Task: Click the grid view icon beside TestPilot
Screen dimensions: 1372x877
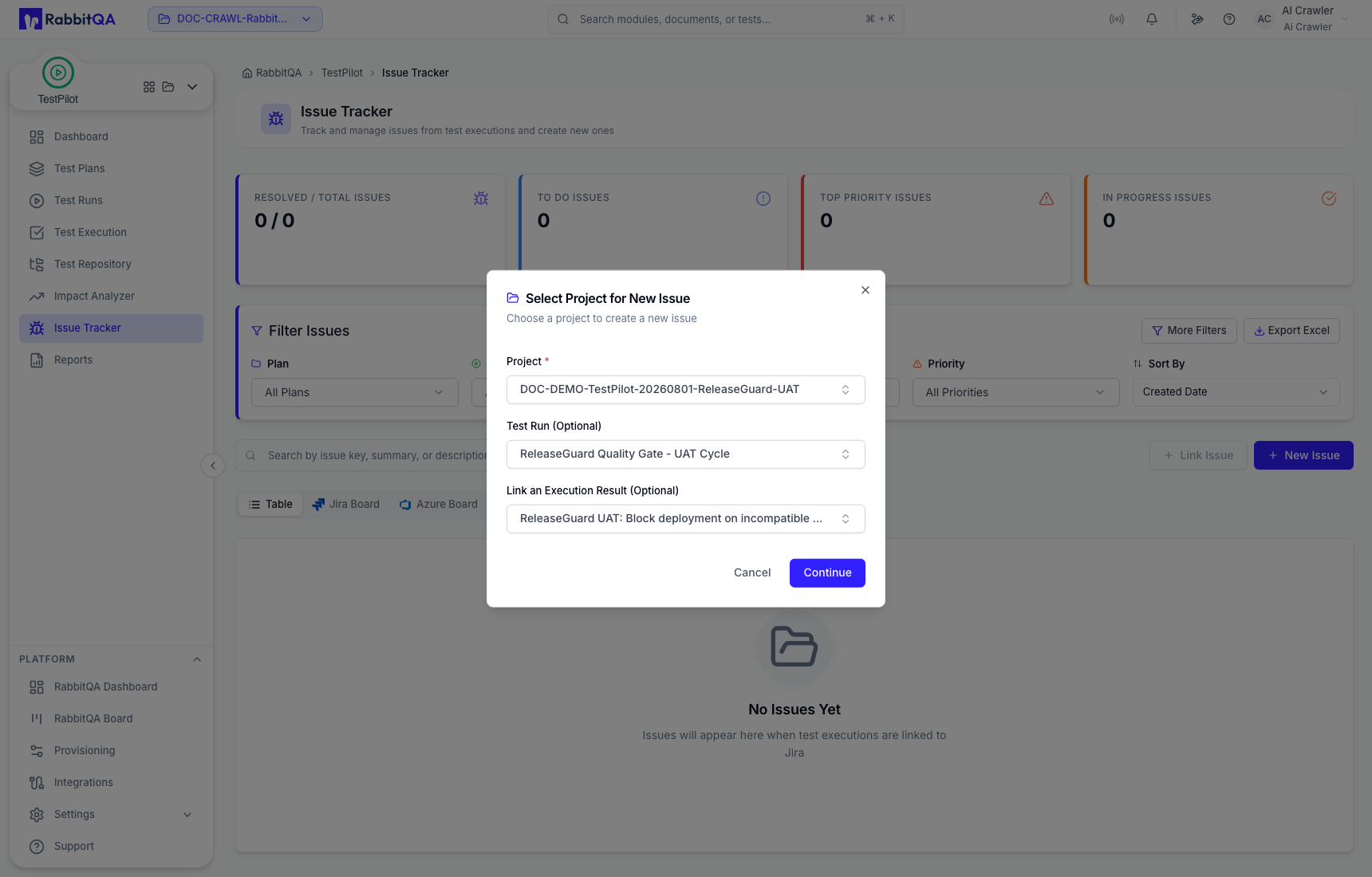Action: point(149,87)
